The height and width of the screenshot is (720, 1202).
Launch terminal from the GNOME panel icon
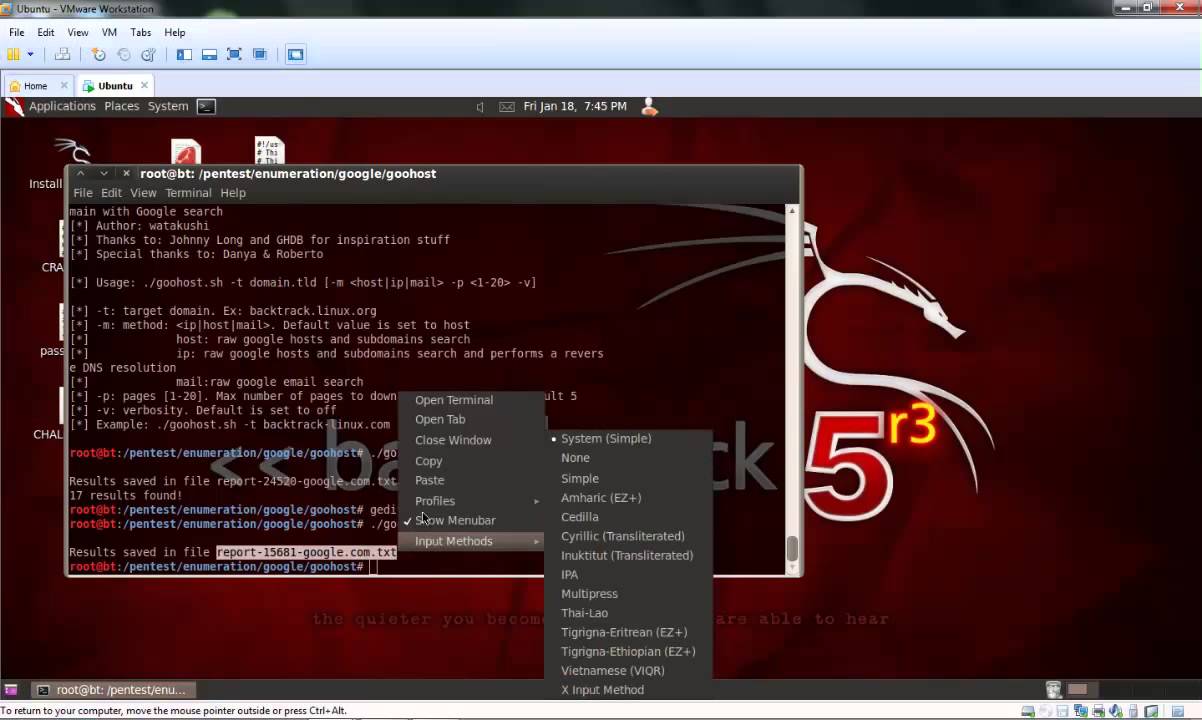click(206, 106)
